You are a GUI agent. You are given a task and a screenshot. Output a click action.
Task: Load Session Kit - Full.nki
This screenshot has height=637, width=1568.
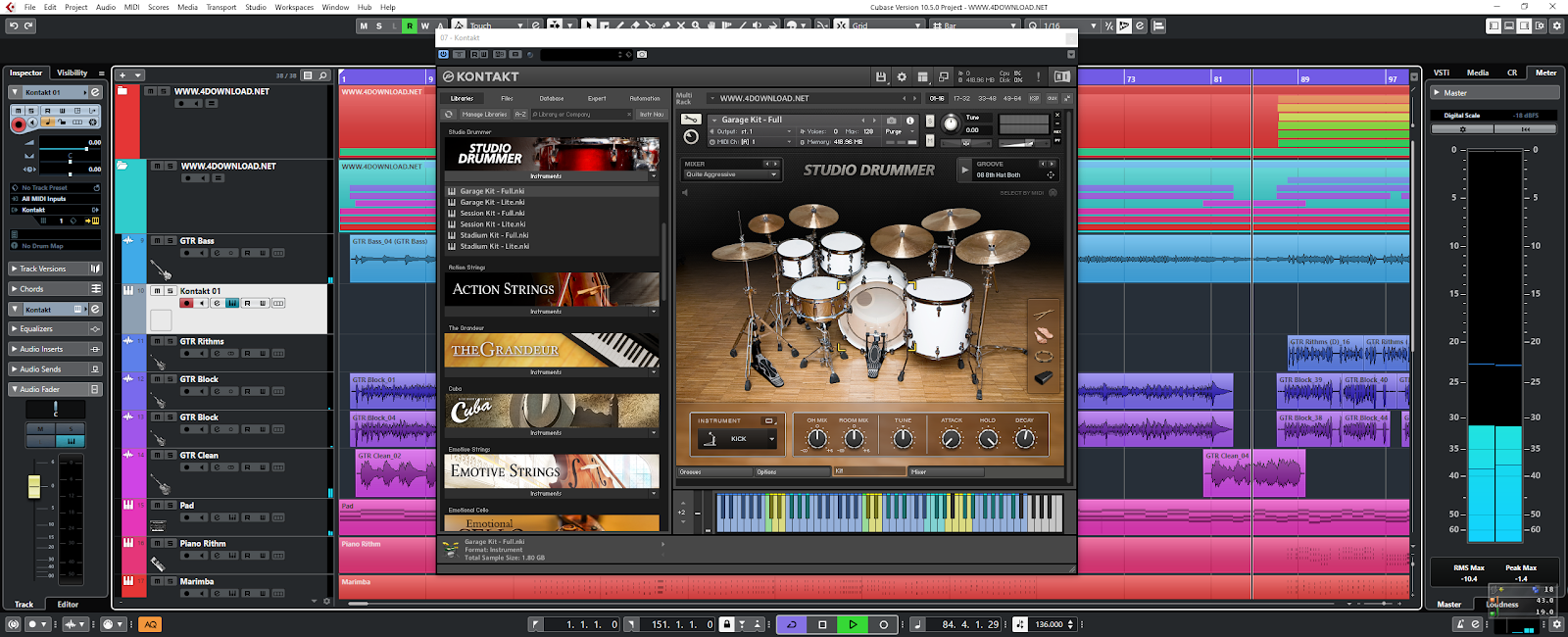(492, 213)
